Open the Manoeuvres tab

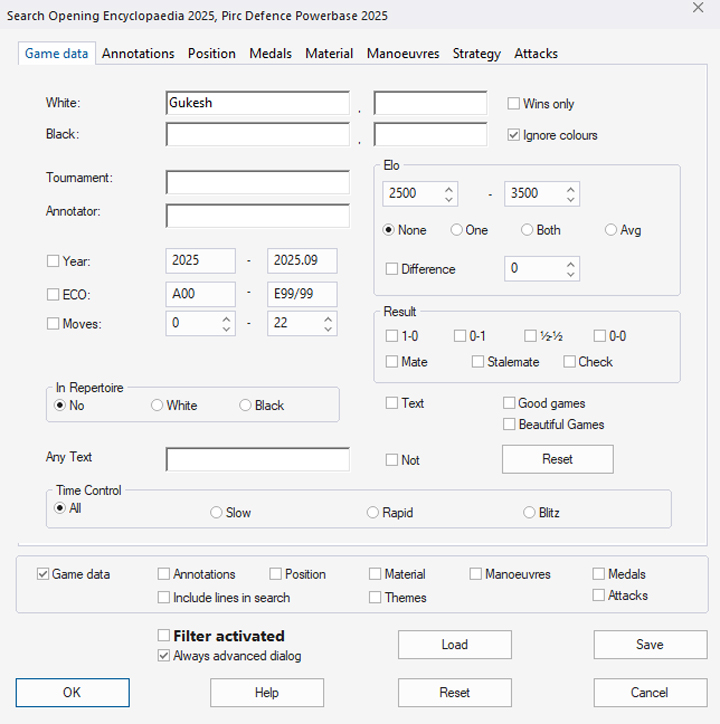click(x=403, y=54)
